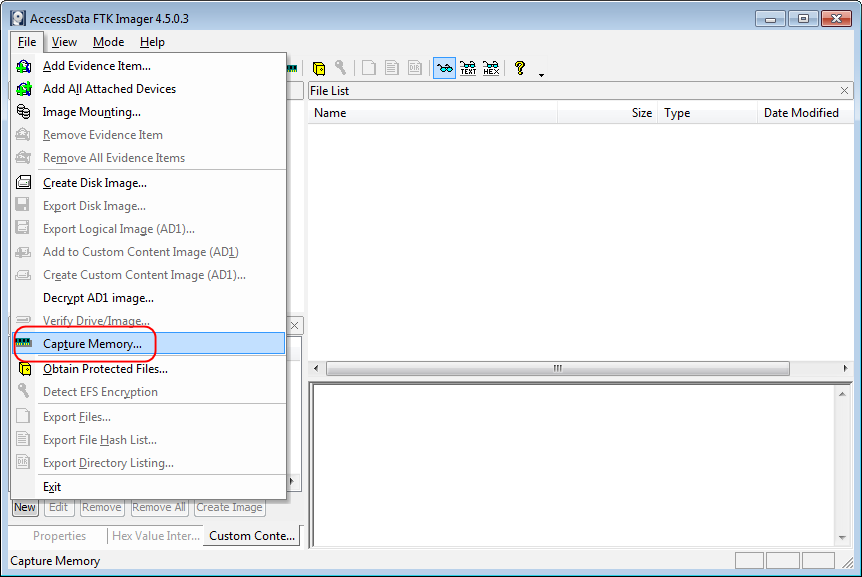Open the Help menu
Viewport: 862px width, 577px height.
[x=152, y=42]
